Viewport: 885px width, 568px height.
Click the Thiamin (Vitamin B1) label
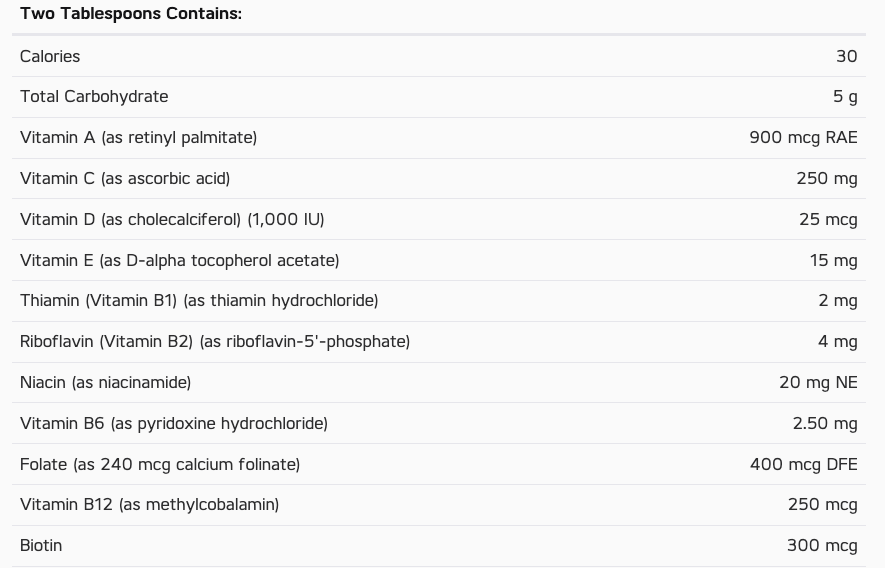(199, 301)
